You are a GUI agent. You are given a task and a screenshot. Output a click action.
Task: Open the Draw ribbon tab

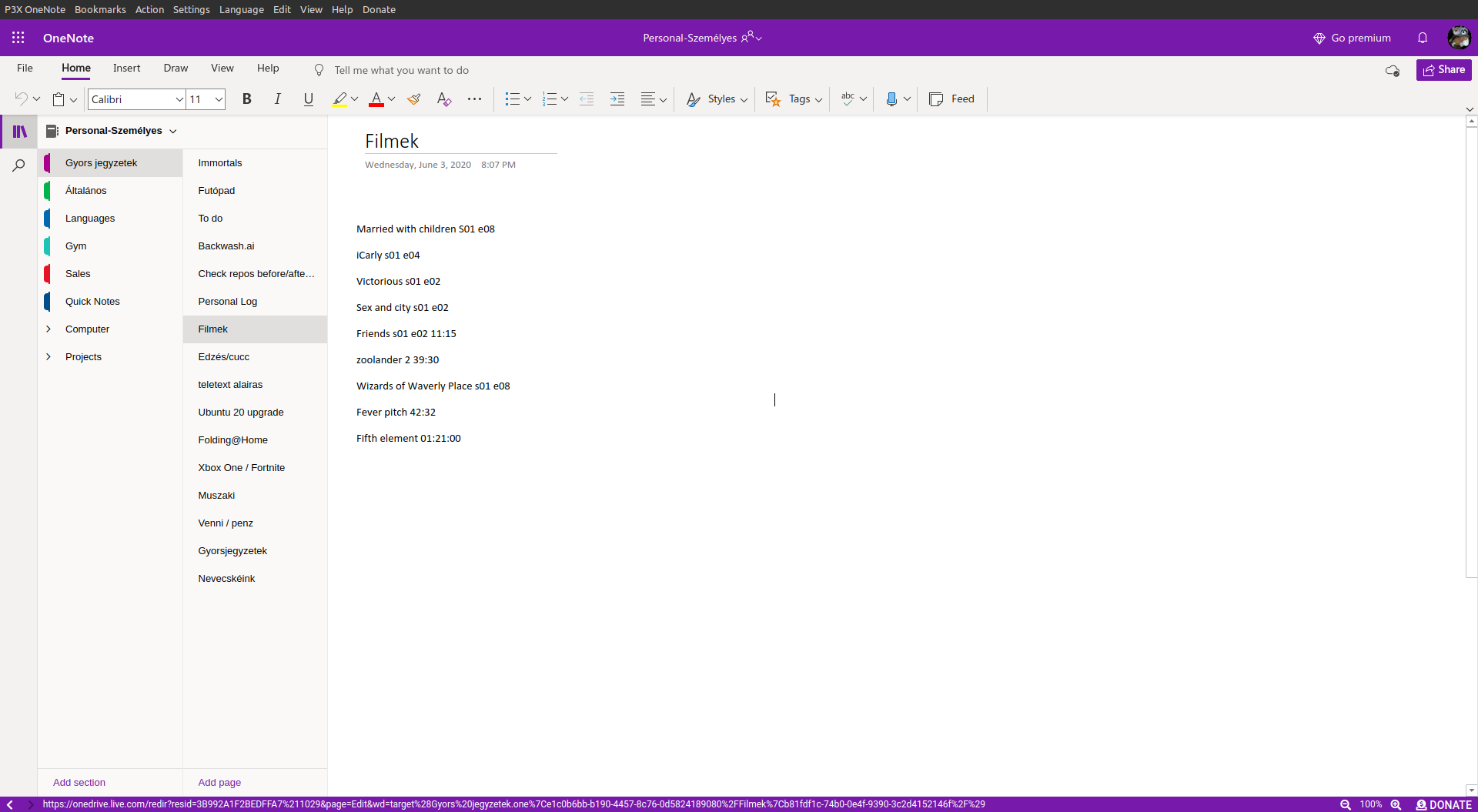176,69
